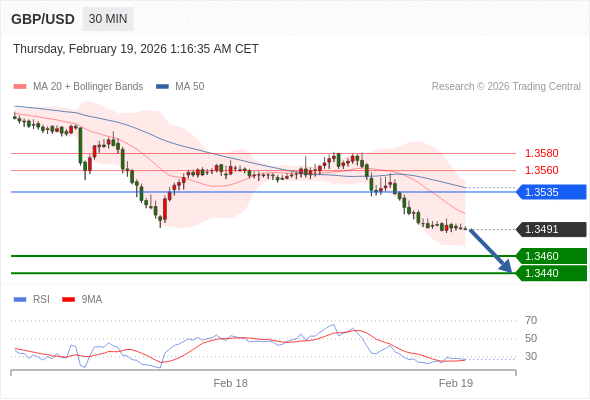Click the MA 20 + Bollinger Bands swatch

coord(20,87)
